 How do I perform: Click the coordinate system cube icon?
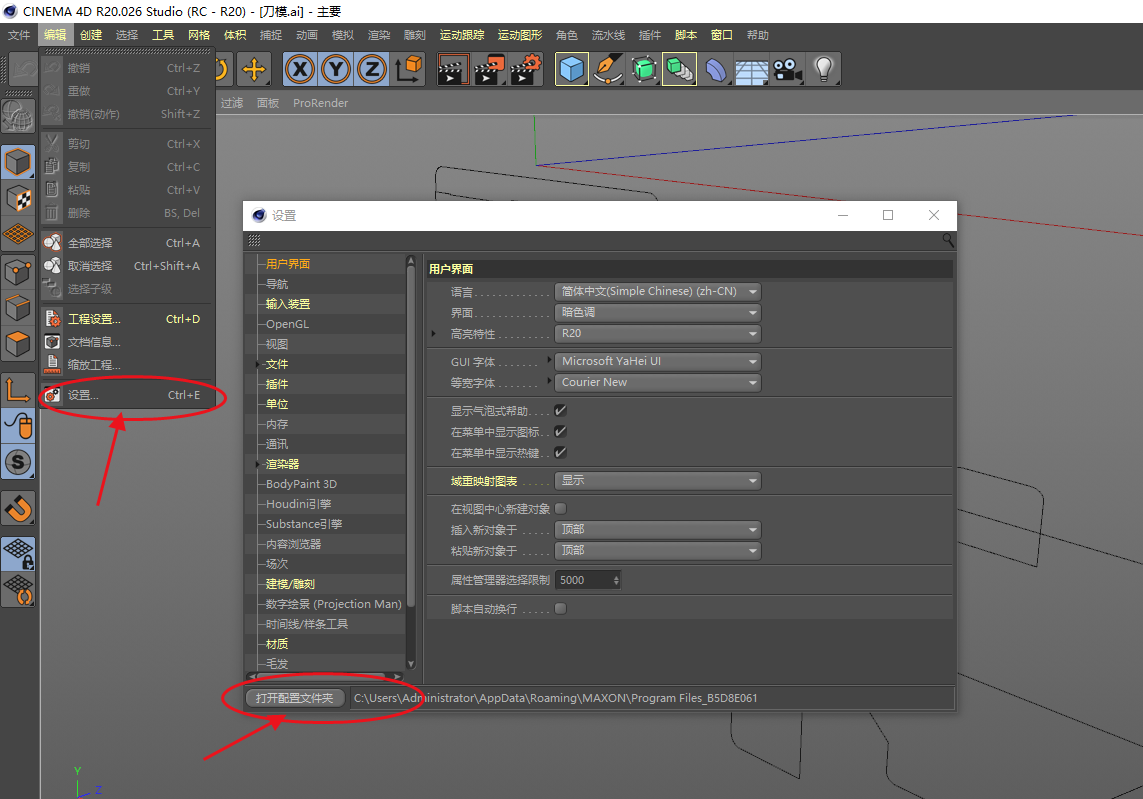click(x=408, y=69)
